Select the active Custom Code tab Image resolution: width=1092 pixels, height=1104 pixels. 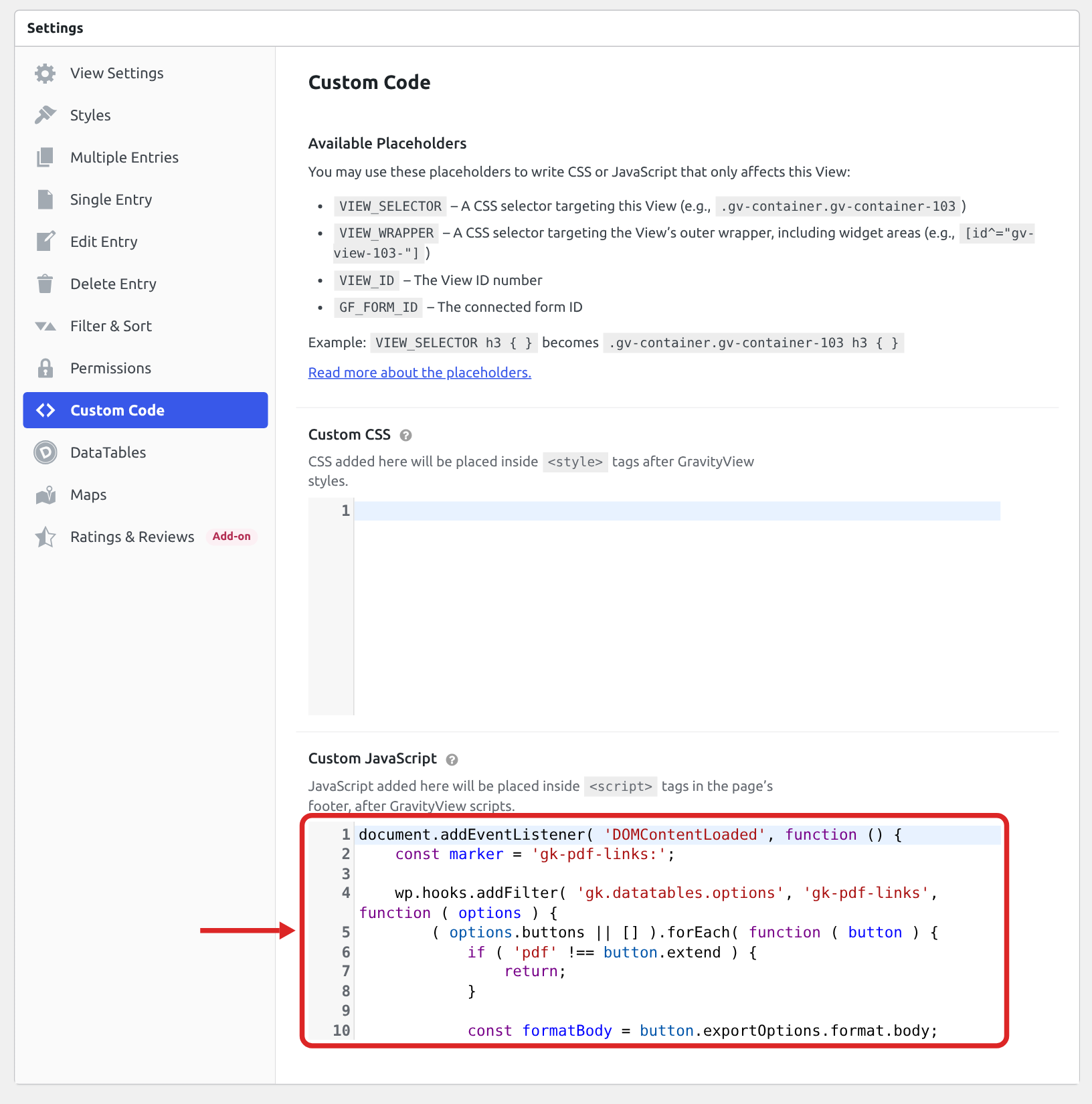pyautogui.click(x=145, y=410)
